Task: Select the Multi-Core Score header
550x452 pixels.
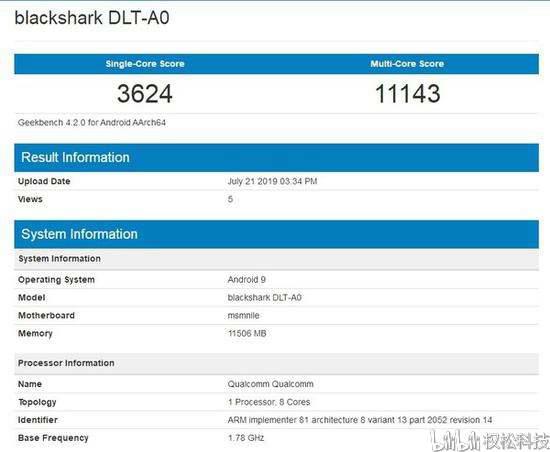Action: pyautogui.click(x=407, y=64)
